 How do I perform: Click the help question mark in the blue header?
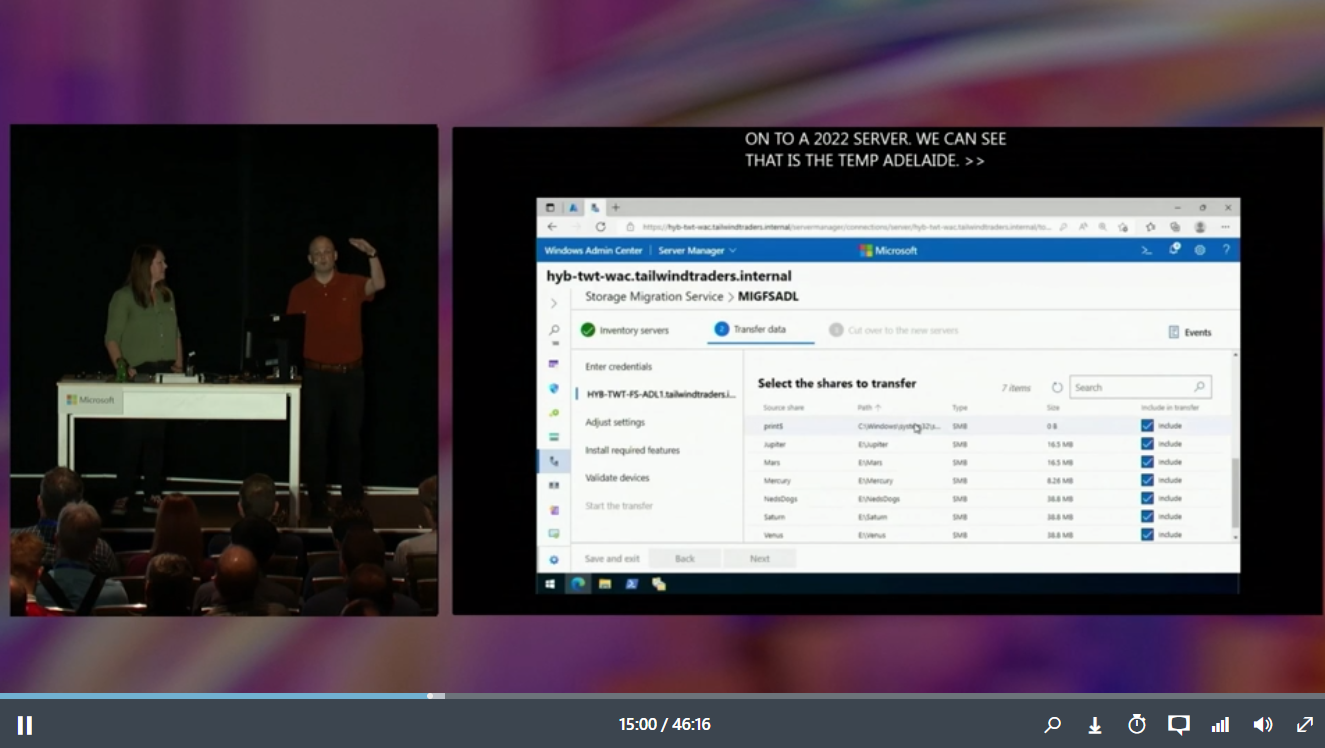pyautogui.click(x=1226, y=249)
